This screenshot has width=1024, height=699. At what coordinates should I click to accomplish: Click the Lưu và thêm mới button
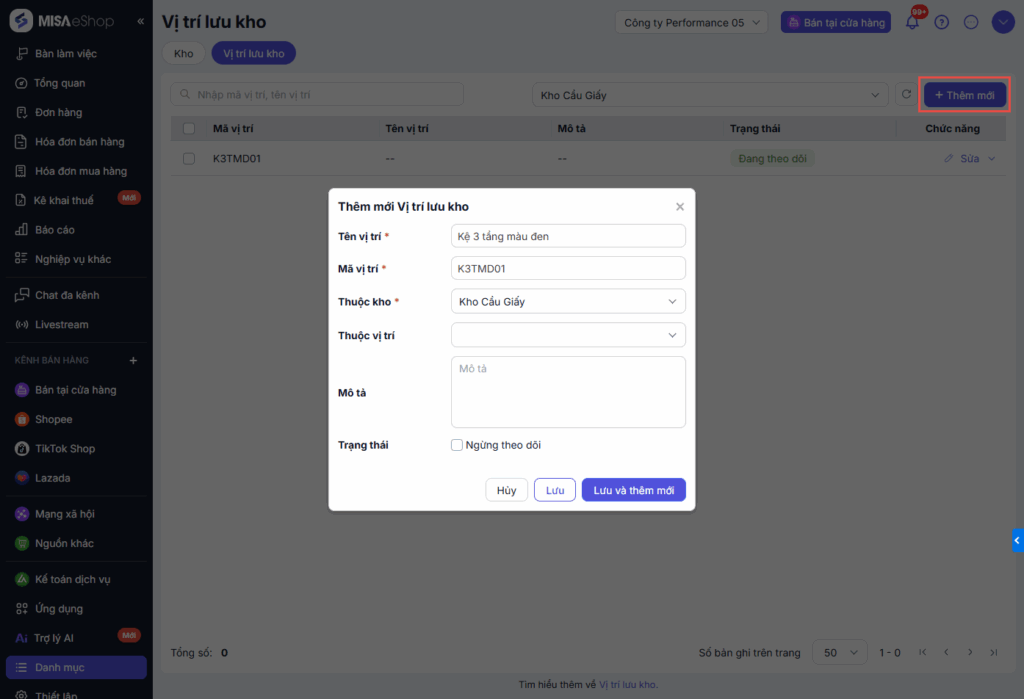633,490
